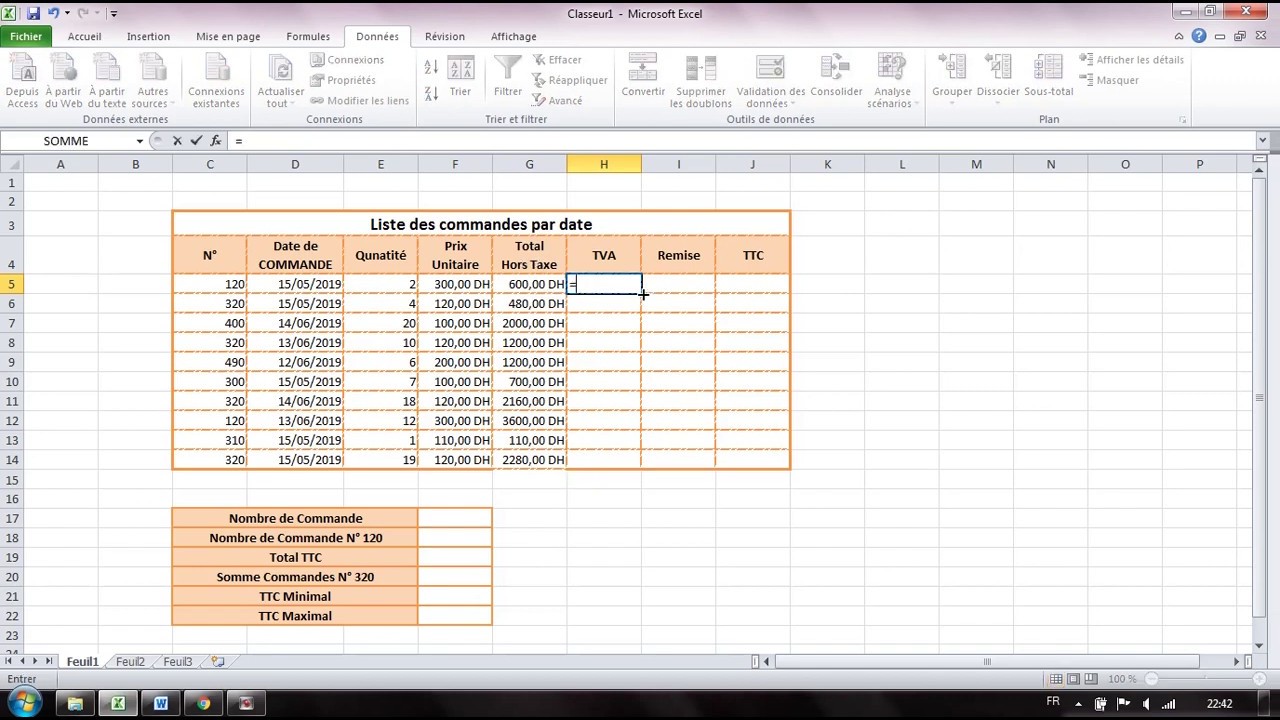This screenshot has height=720, width=1280.
Task: Click Connexions existantes icon
Action: [216, 81]
